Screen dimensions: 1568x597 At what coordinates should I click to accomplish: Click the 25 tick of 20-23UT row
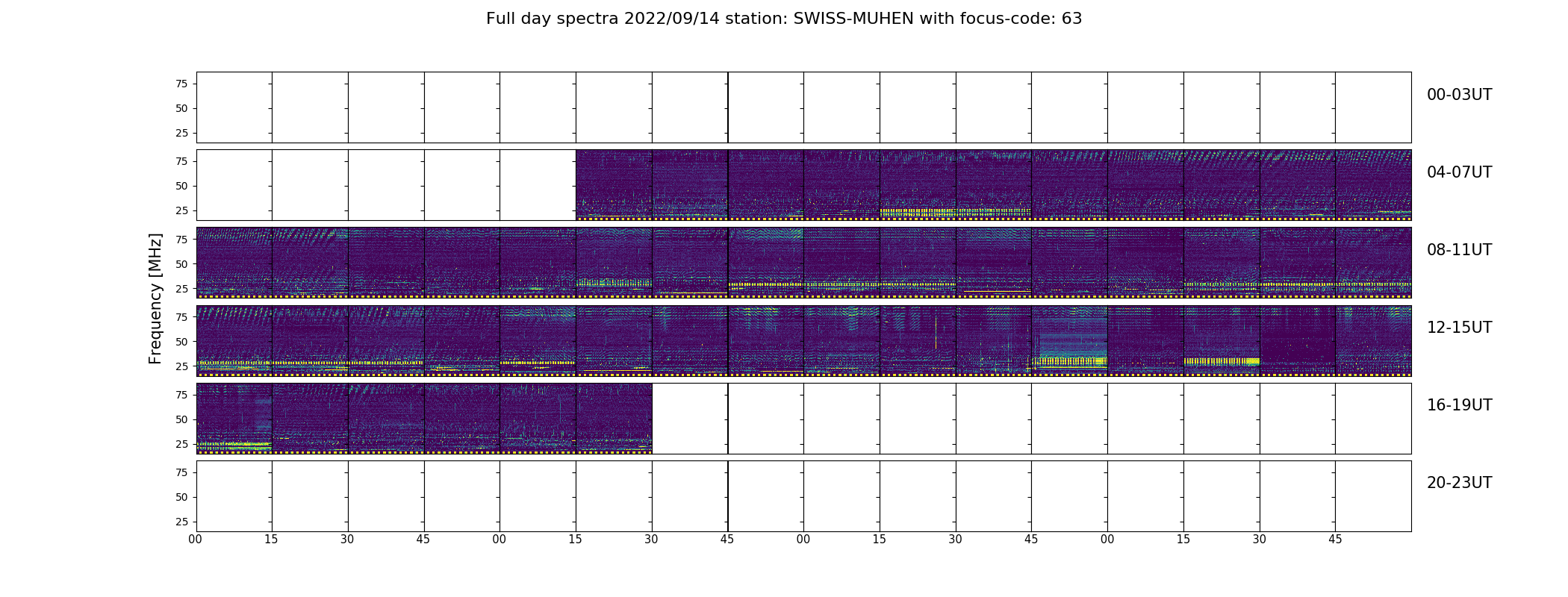[x=181, y=522]
